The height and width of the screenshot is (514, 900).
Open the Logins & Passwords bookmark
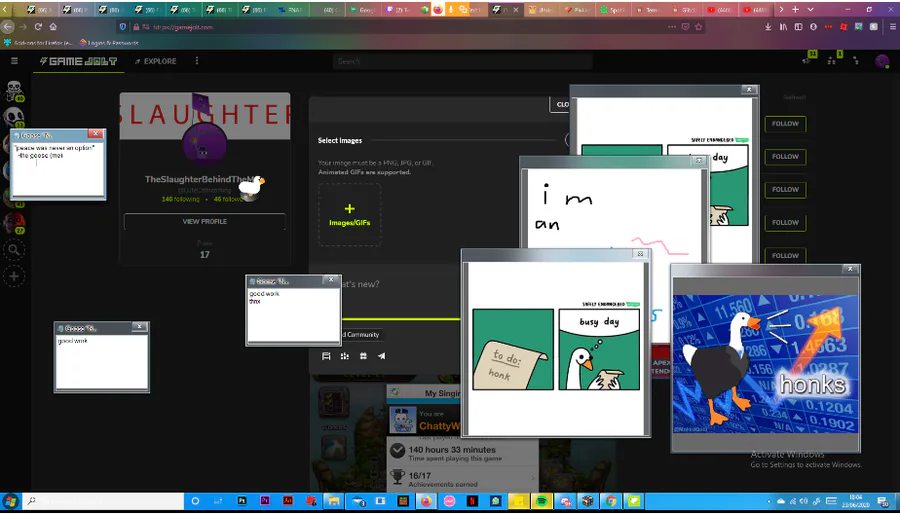click(x=109, y=42)
